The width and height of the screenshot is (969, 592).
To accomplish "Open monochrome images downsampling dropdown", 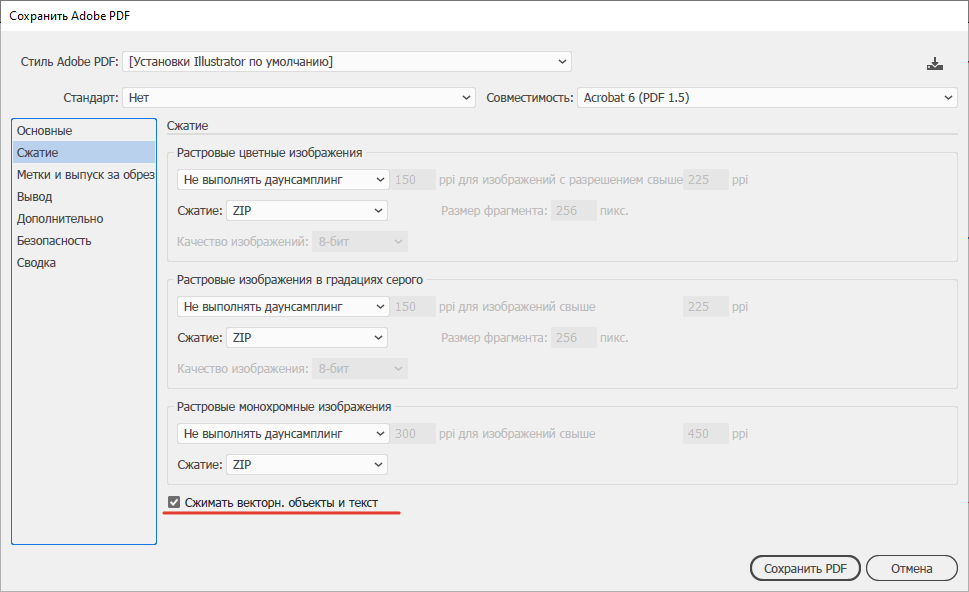I will (x=283, y=434).
